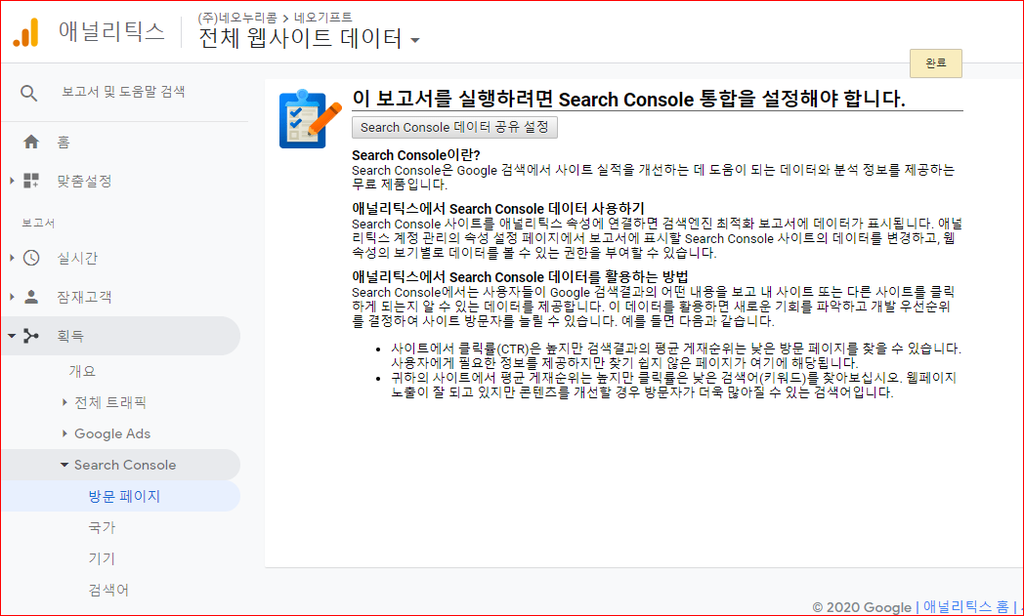
Task: Expand the 맞춤설정 section arrow
Action: tap(12, 181)
